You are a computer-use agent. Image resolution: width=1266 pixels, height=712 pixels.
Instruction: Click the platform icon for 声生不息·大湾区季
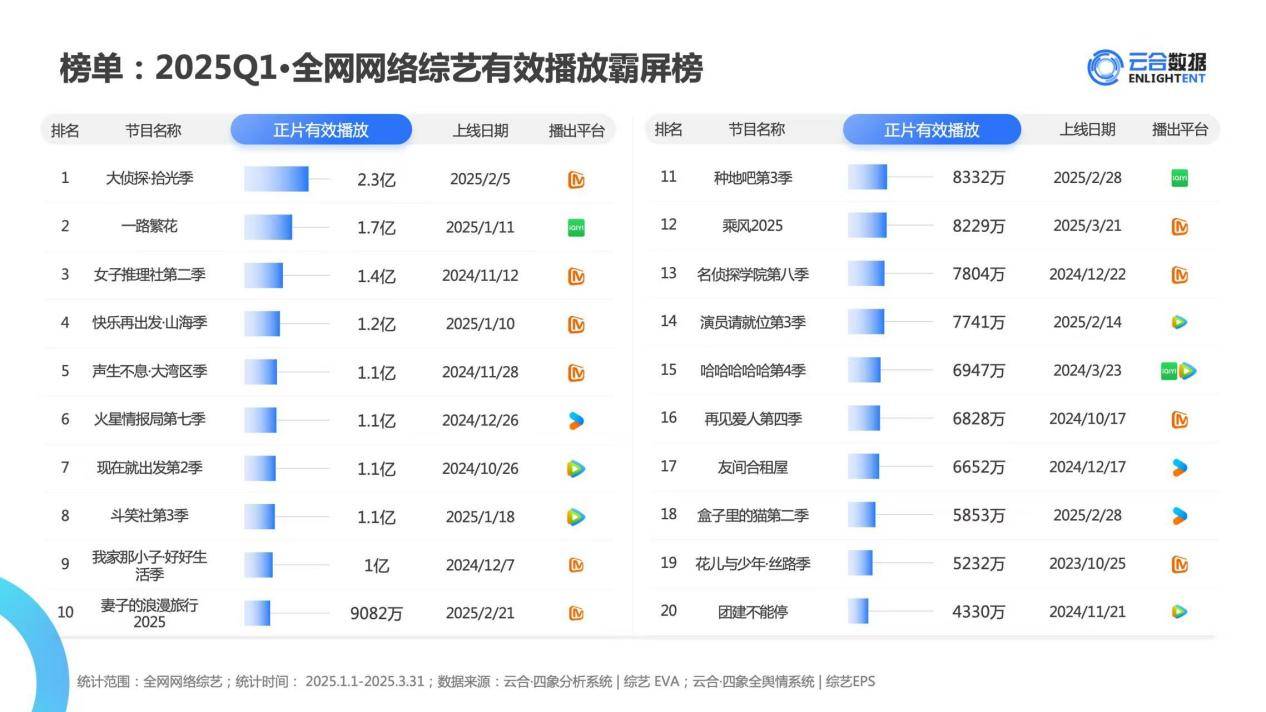[576, 372]
